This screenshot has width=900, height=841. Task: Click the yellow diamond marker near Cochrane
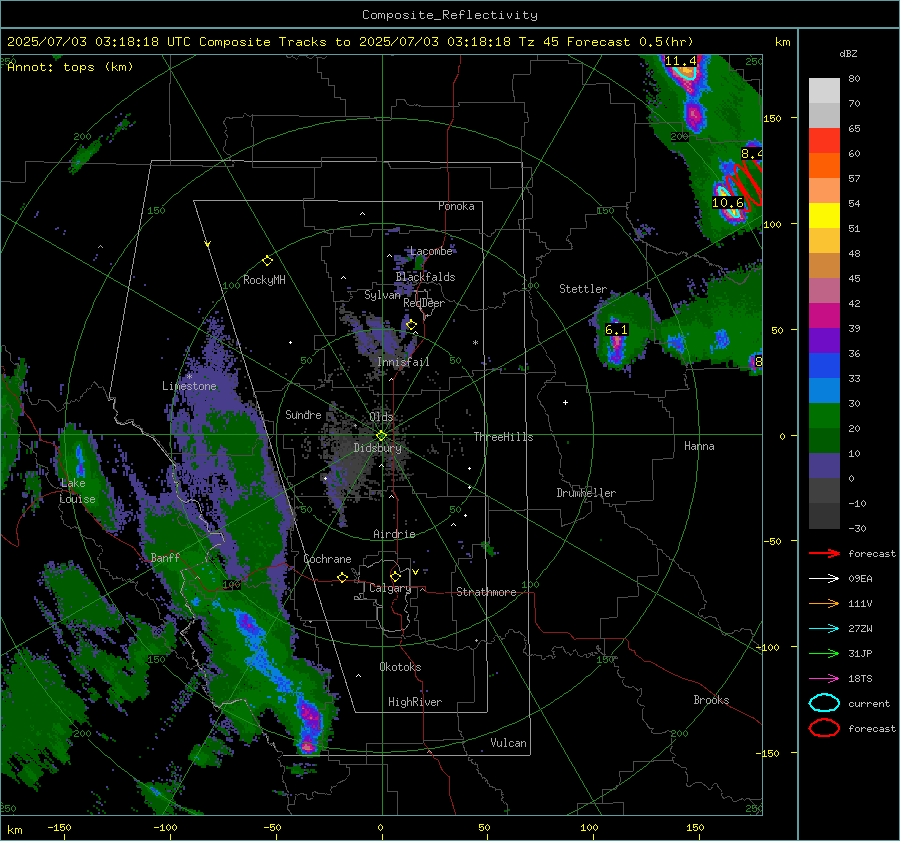[342, 577]
